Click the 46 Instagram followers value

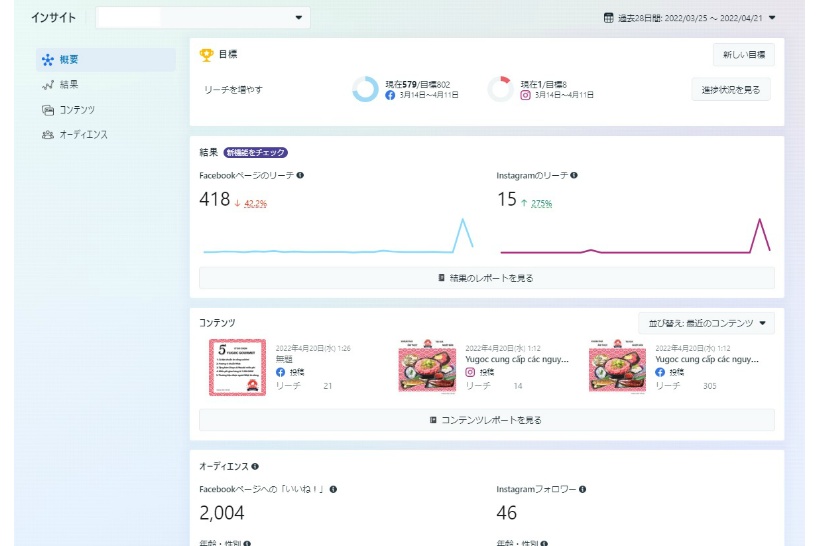click(x=507, y=513)
